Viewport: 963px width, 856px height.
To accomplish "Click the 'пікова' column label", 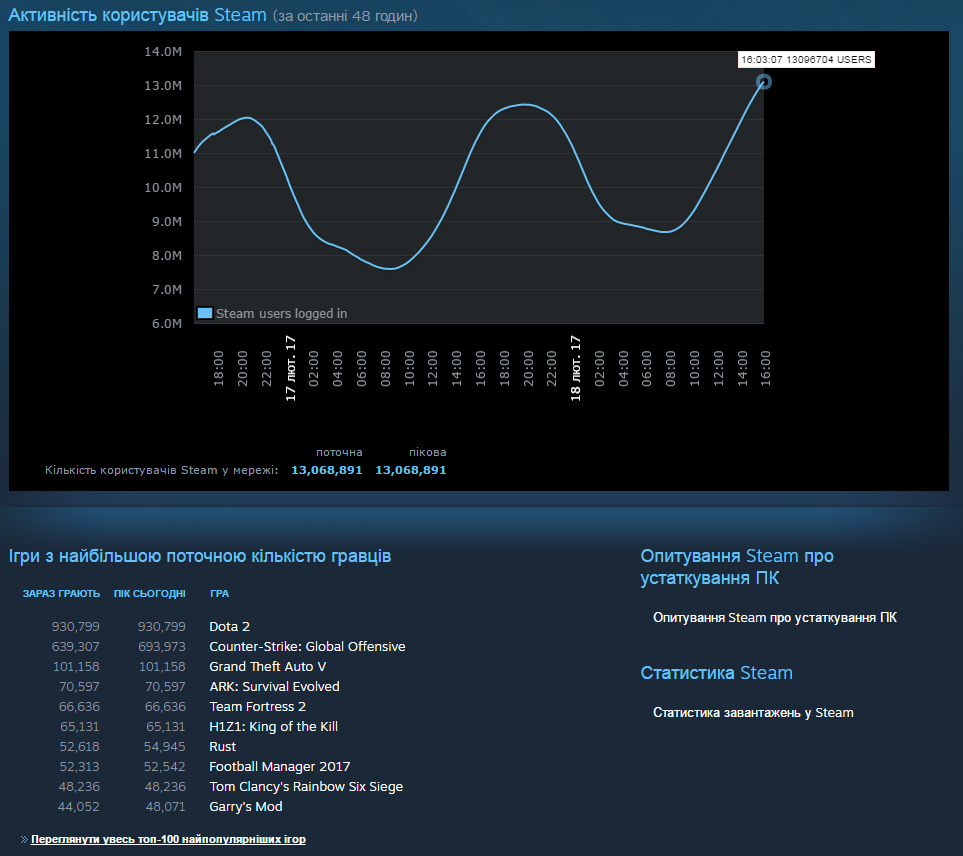I will (427, 452).
